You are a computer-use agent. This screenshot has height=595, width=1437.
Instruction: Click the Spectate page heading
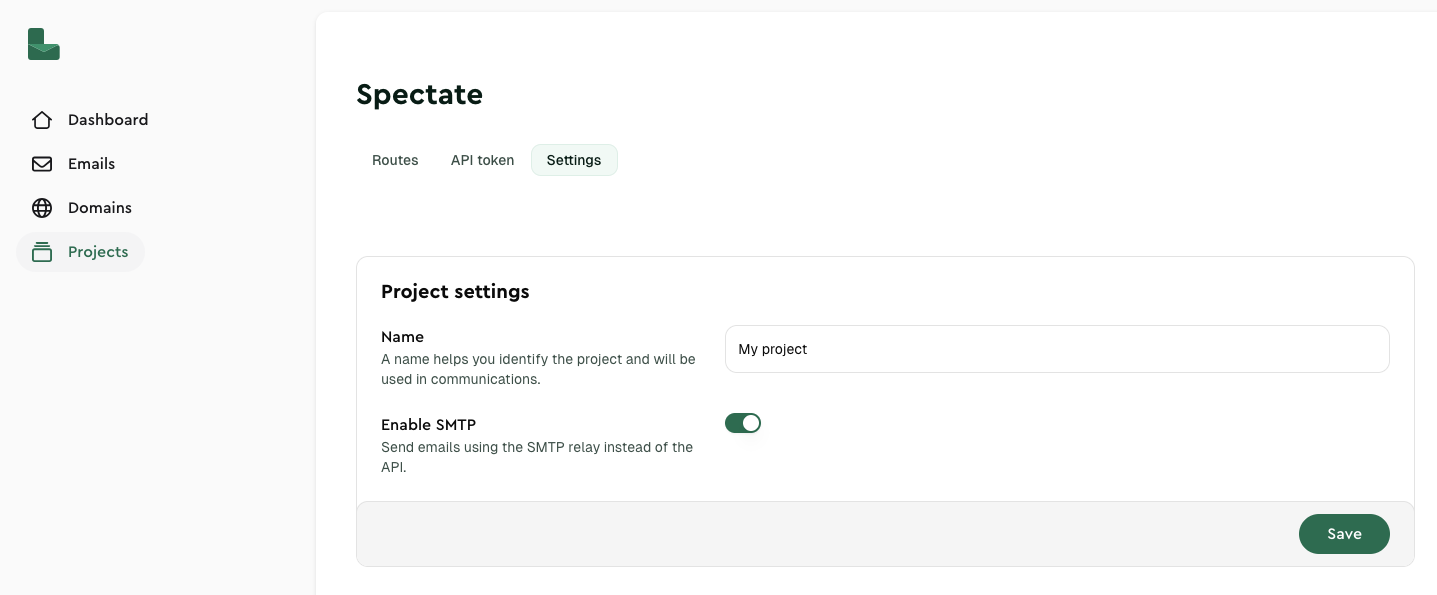pos(420,94)
